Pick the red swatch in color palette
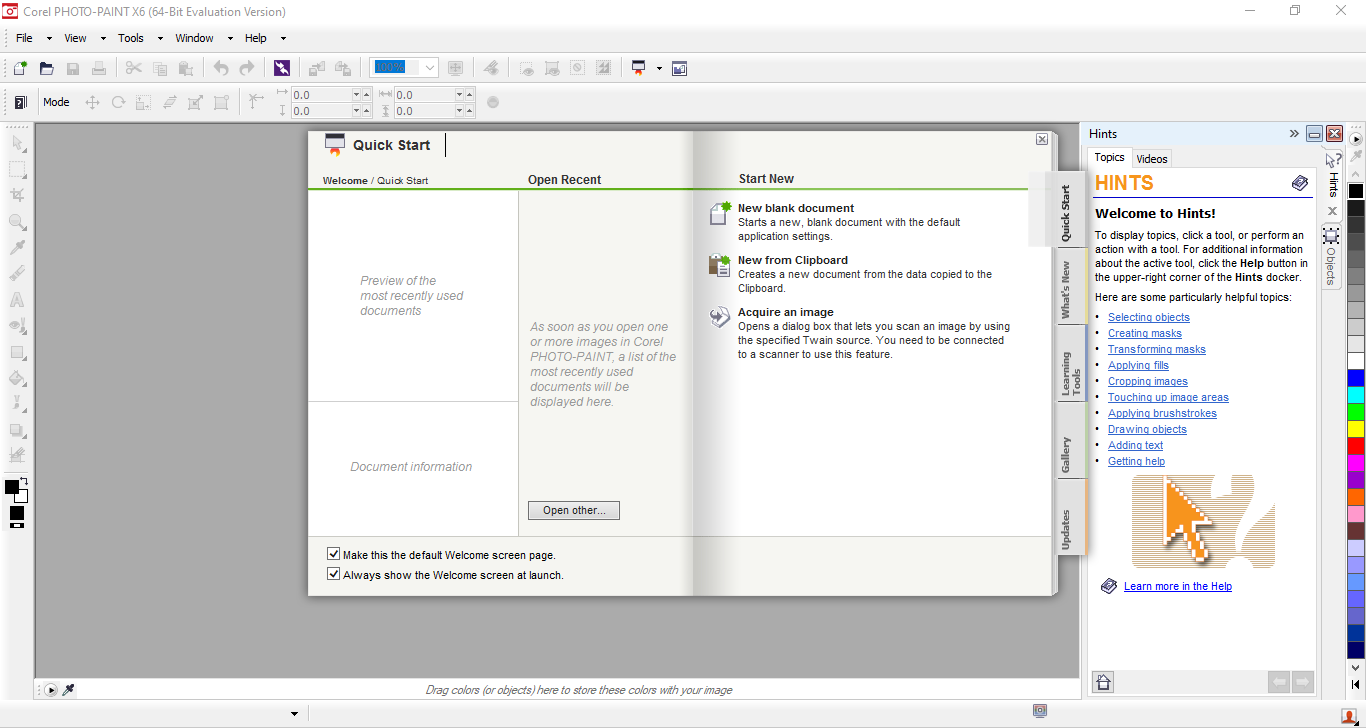Image resolution: width=1366 pixels, height=728 pixels. pos(1356,446)
